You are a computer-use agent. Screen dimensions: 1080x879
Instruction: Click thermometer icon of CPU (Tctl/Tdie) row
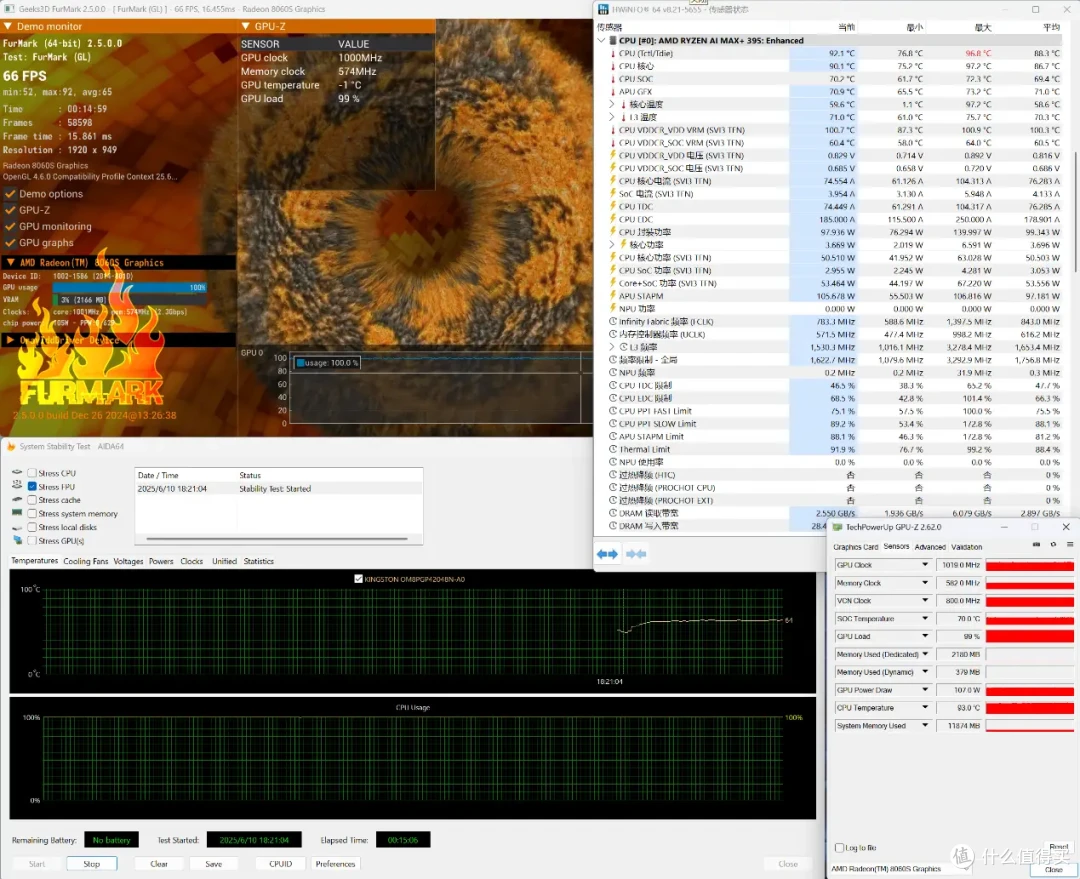tap(613, 54)
